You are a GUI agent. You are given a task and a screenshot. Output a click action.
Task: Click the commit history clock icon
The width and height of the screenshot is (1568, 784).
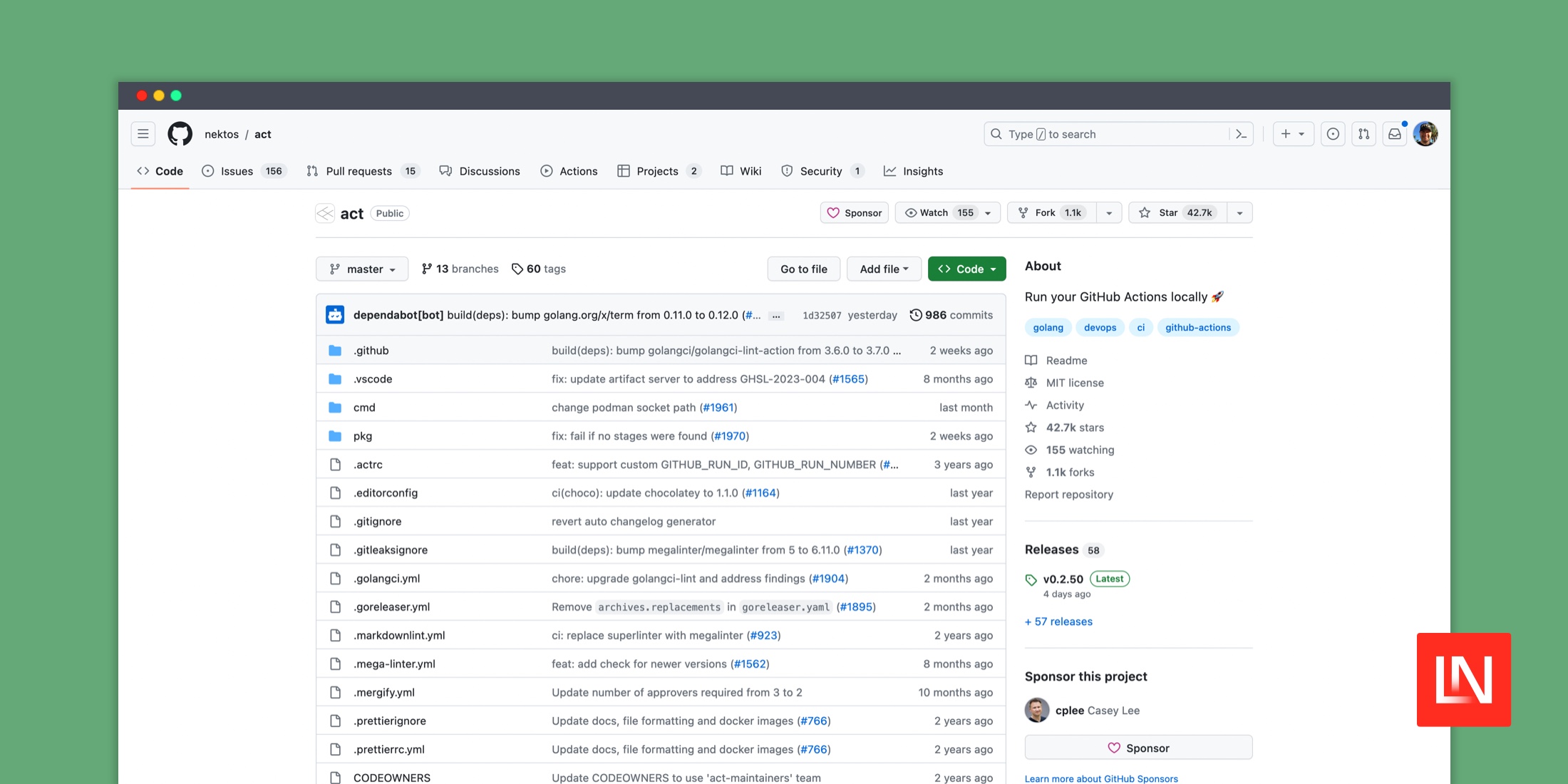(916, 314)
